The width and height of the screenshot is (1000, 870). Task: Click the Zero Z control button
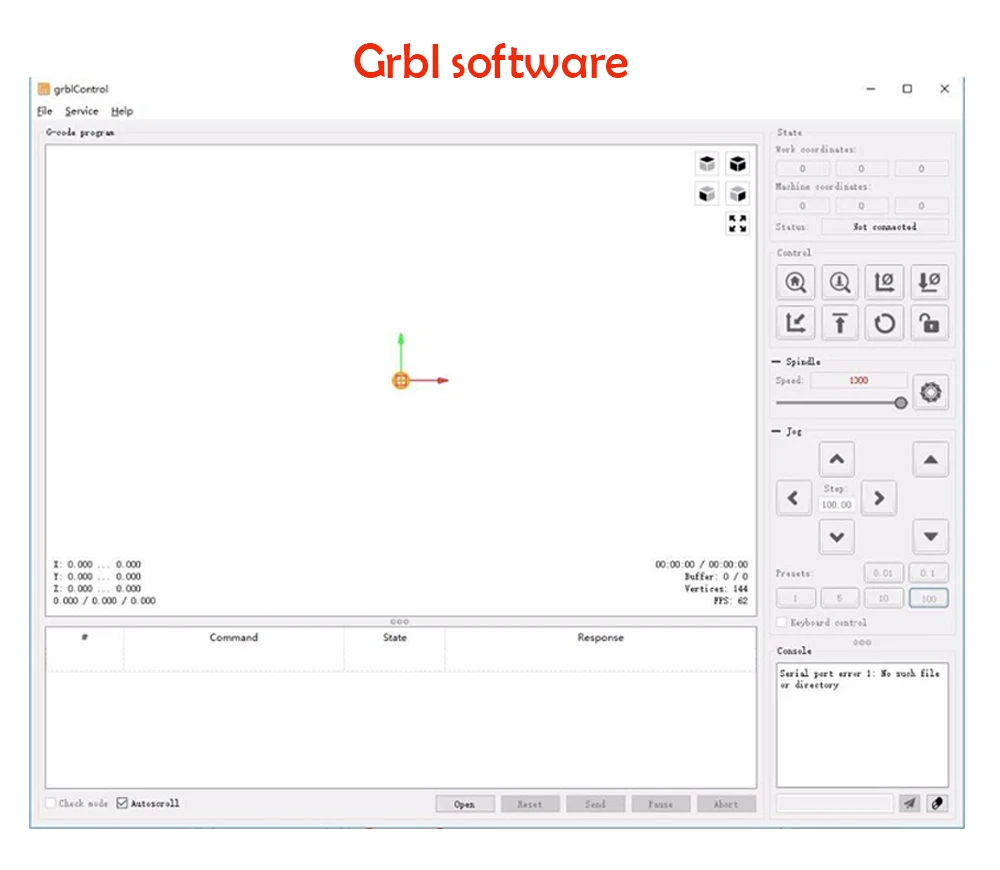click(x=929, y=282)
